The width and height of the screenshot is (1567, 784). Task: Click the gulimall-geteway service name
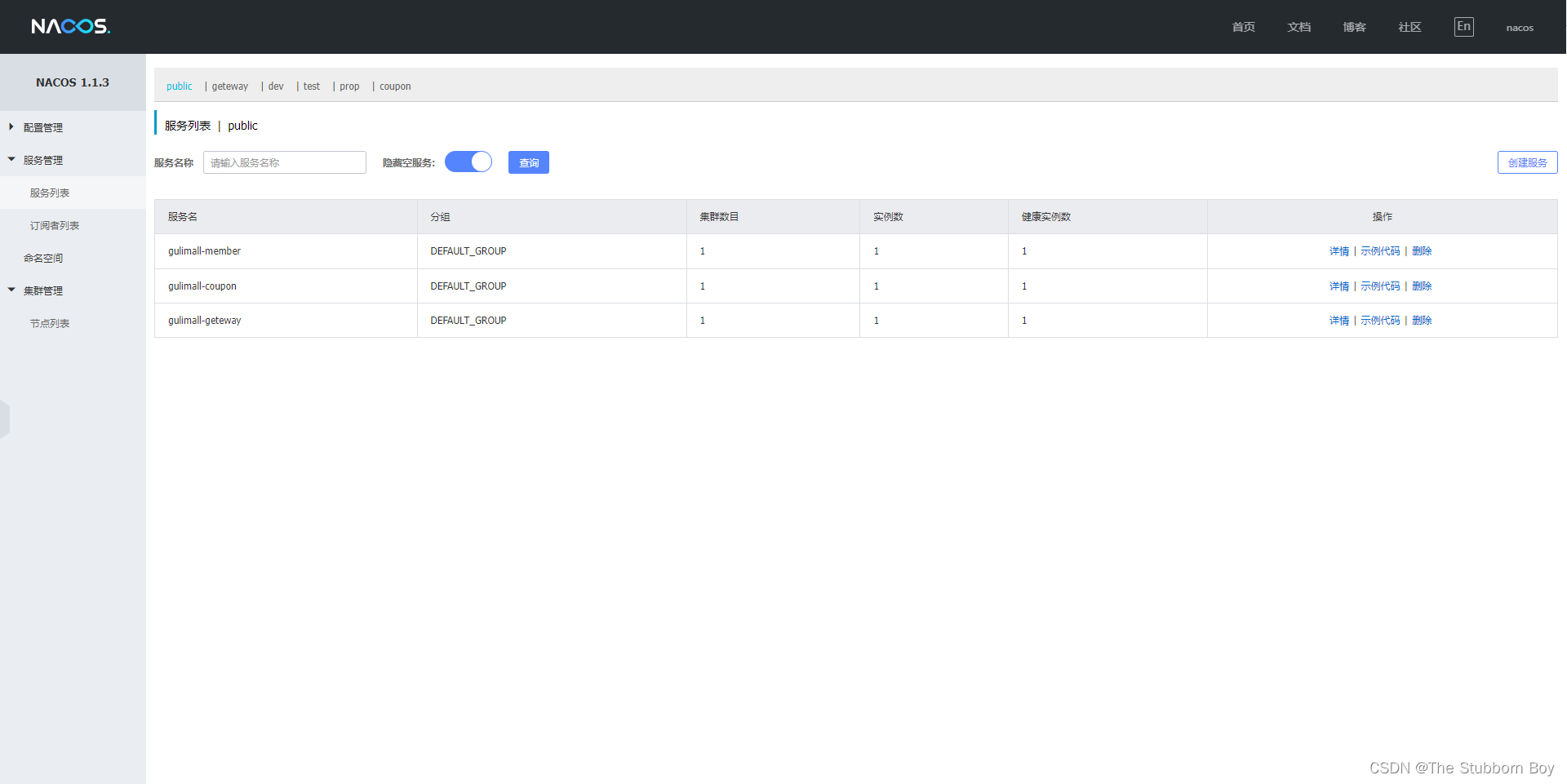point(205,321)
